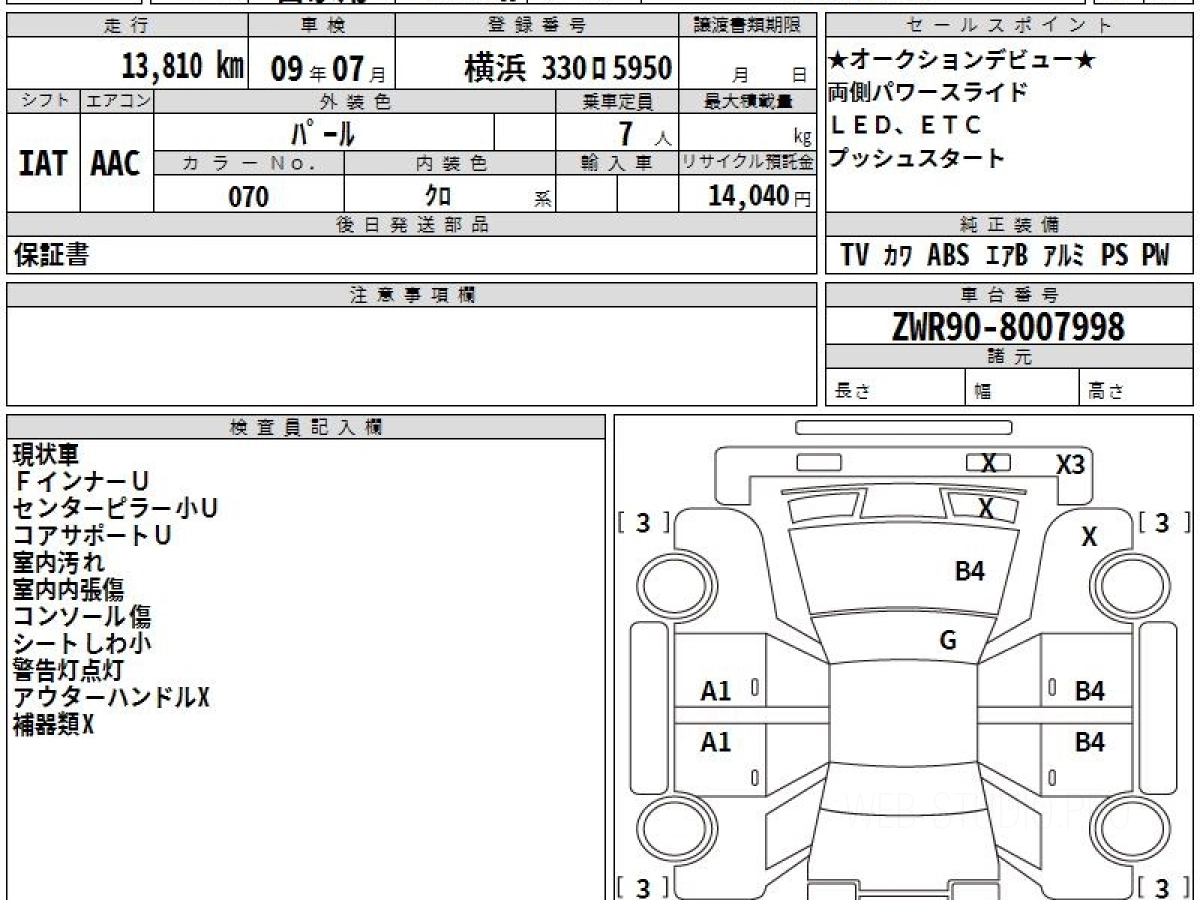Click the コンソール傷 note

82,616
